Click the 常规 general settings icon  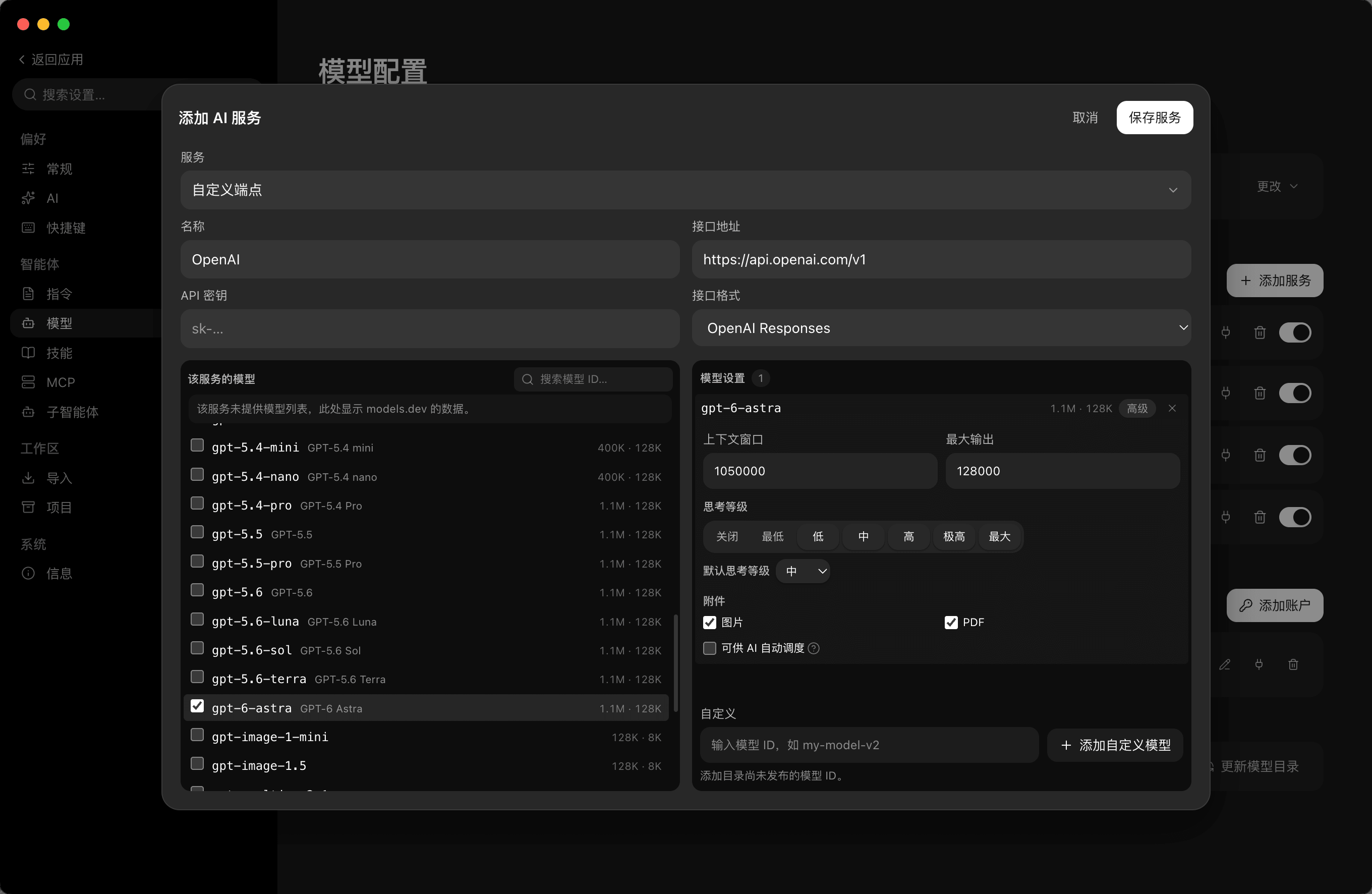coord(28,169)
